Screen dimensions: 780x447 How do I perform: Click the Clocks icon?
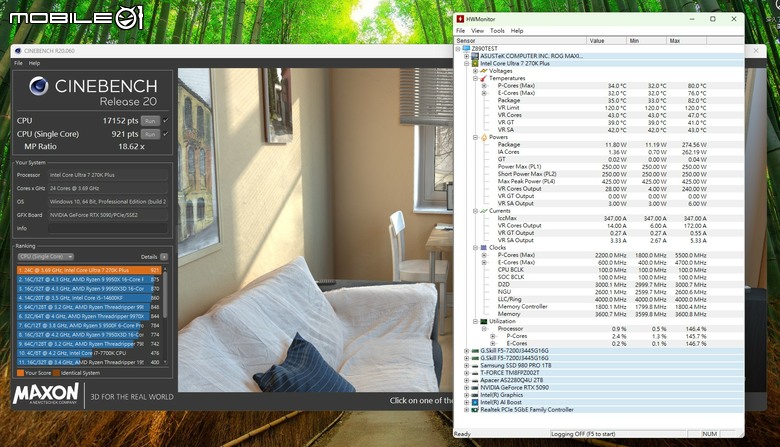(x=484, y=248)
